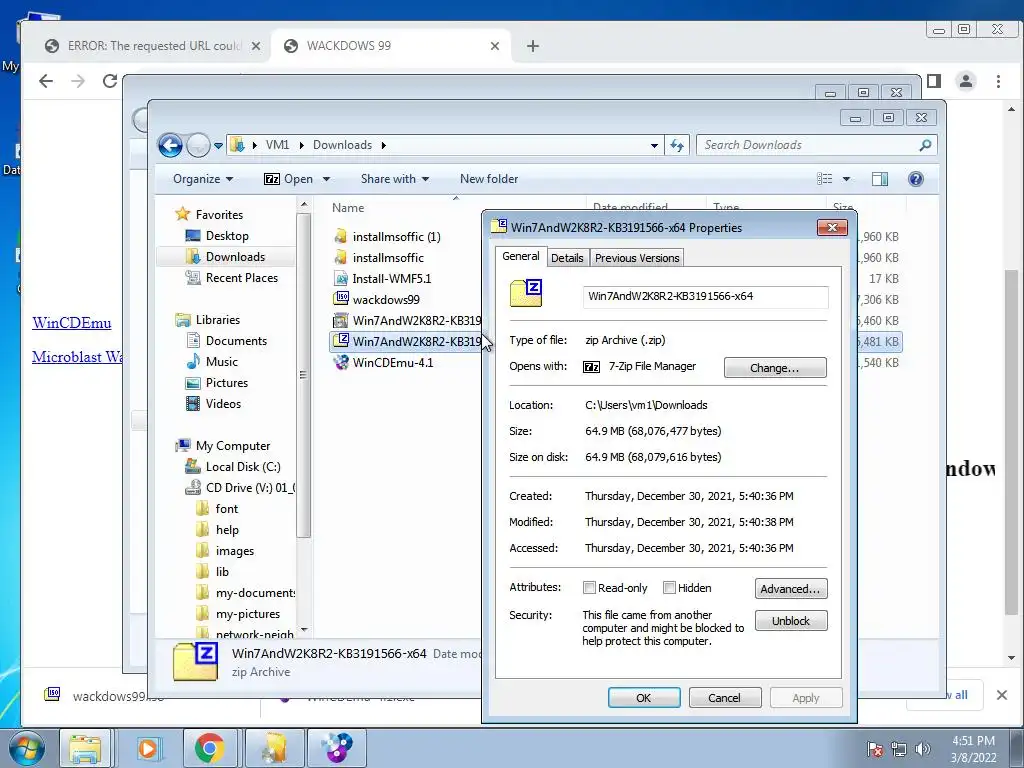This screenshot has height=768, width=1024.
Task: Click the Explorer forward navigation arrow
Action: coord(197,145)
